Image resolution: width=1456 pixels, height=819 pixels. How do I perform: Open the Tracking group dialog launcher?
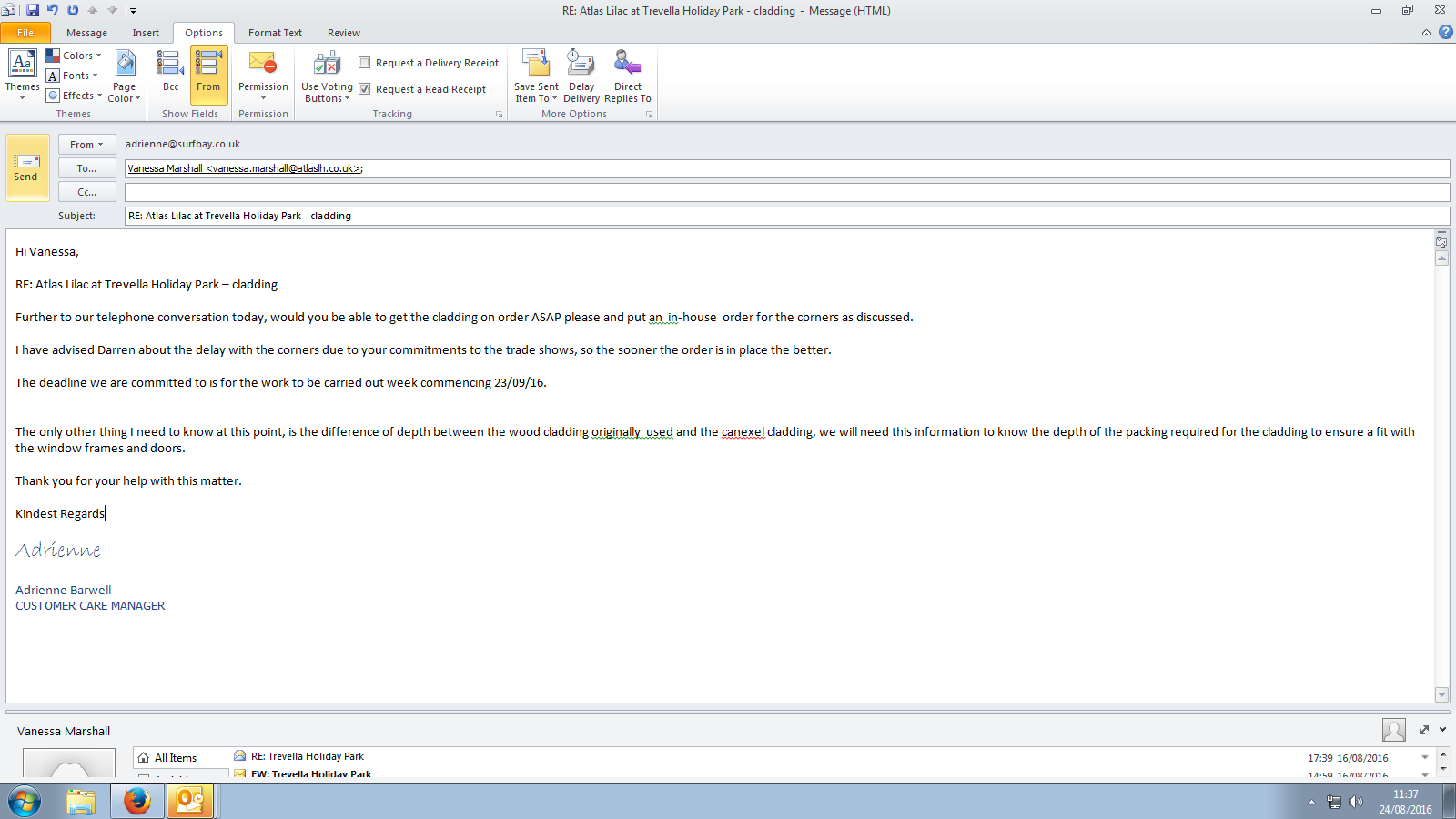point(499,115)
